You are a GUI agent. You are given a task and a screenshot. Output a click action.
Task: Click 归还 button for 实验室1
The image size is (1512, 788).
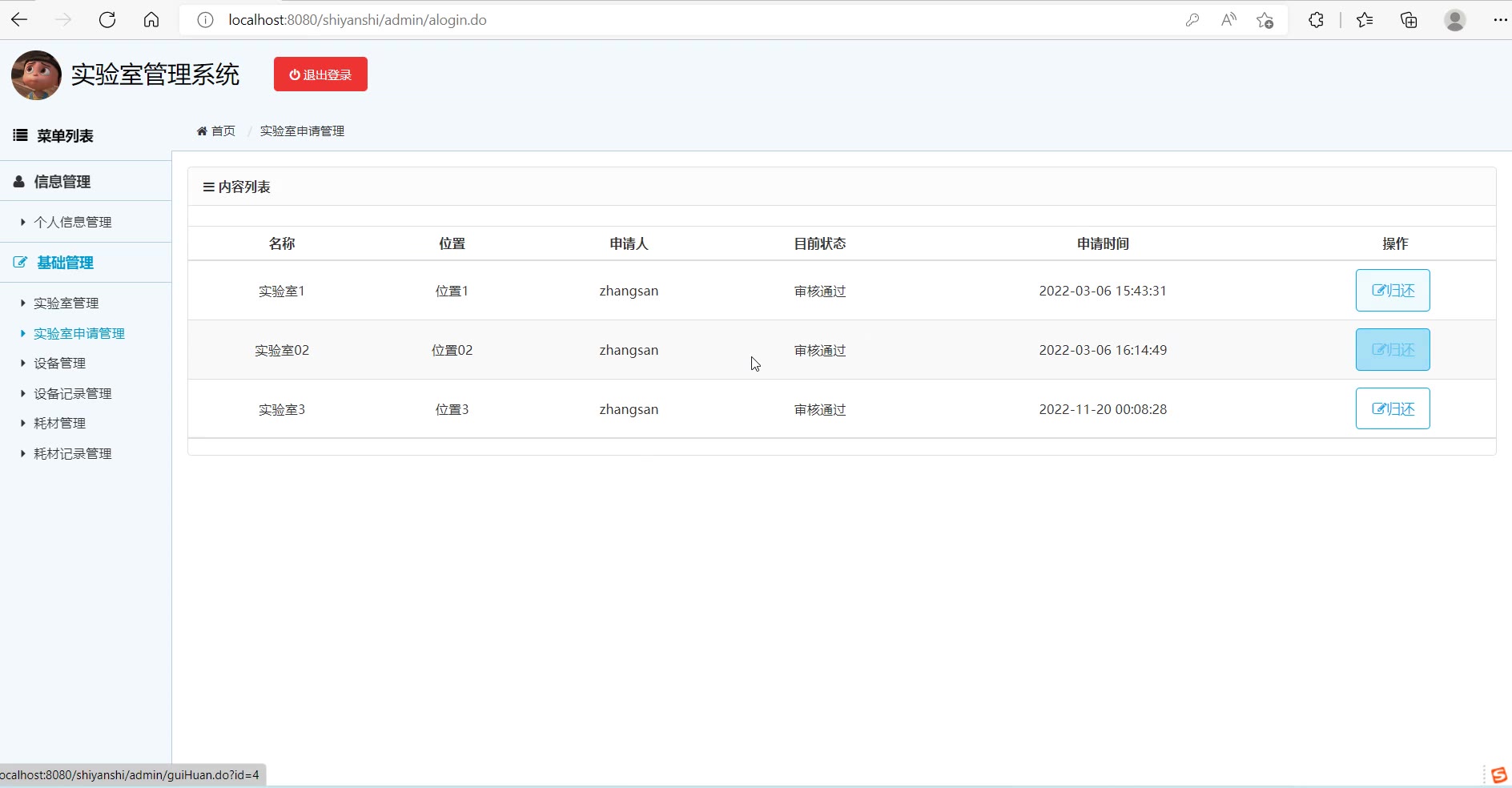click(1393, 291)
